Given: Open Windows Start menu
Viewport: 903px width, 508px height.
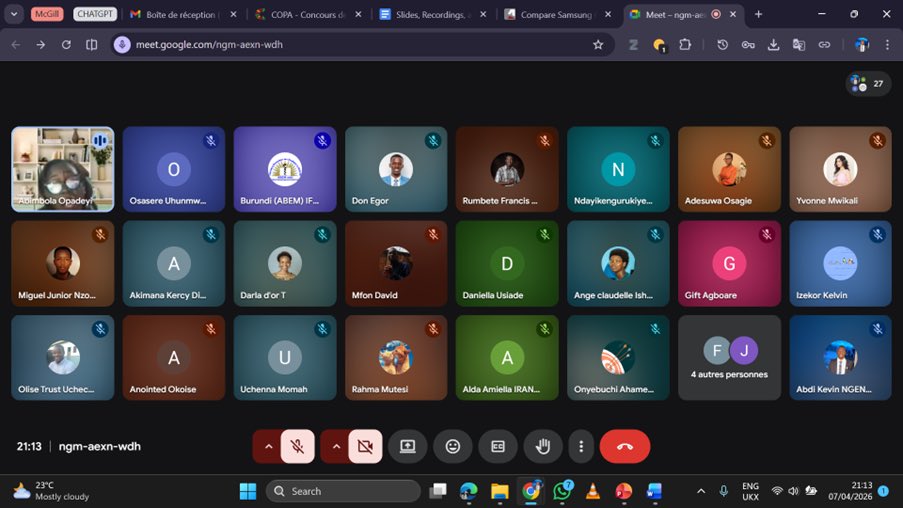Looking at the screenshot, I should click(x=248, y=491).
